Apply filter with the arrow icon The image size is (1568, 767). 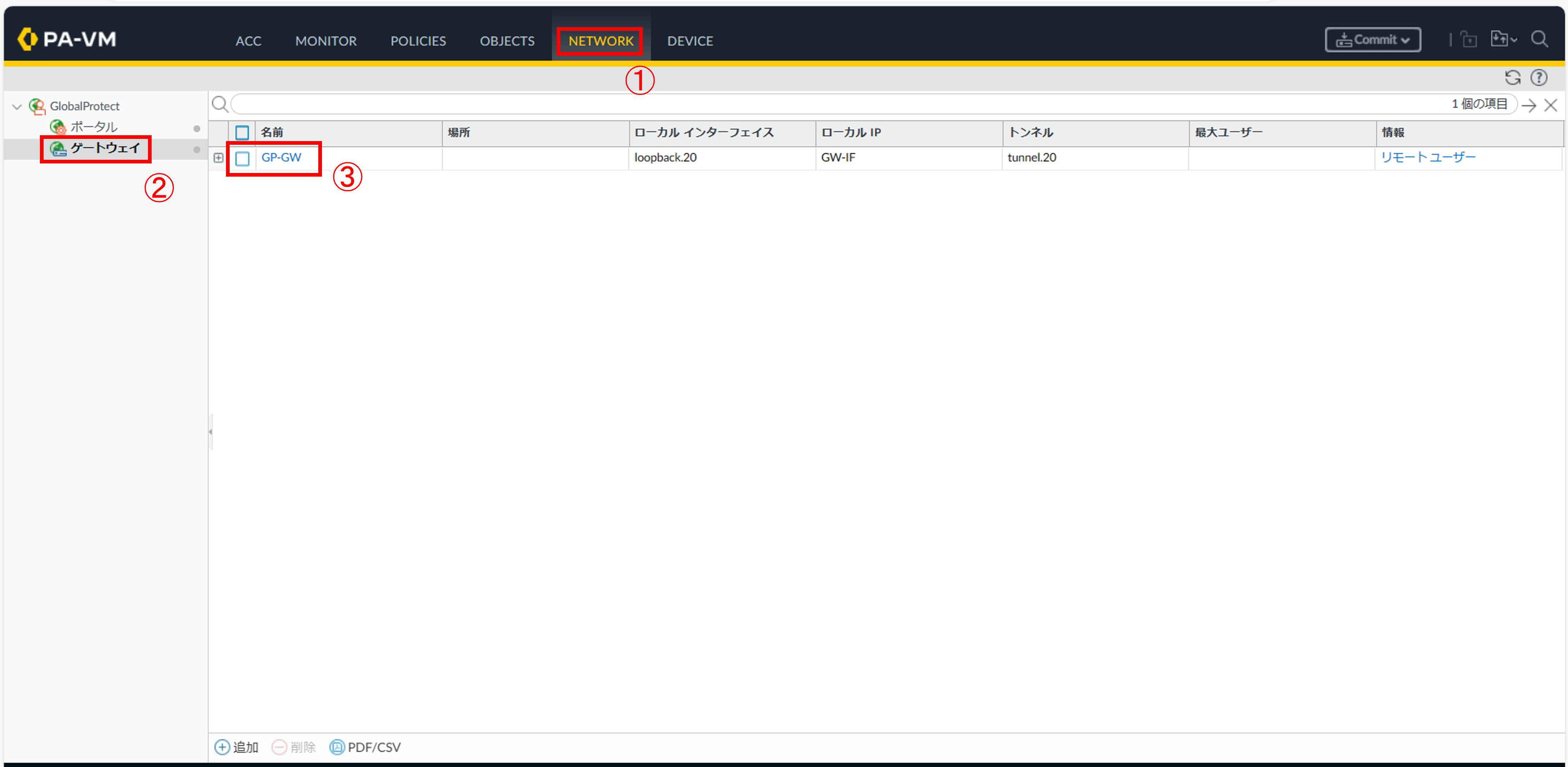pyautogui.click(x=1528, y=105)
